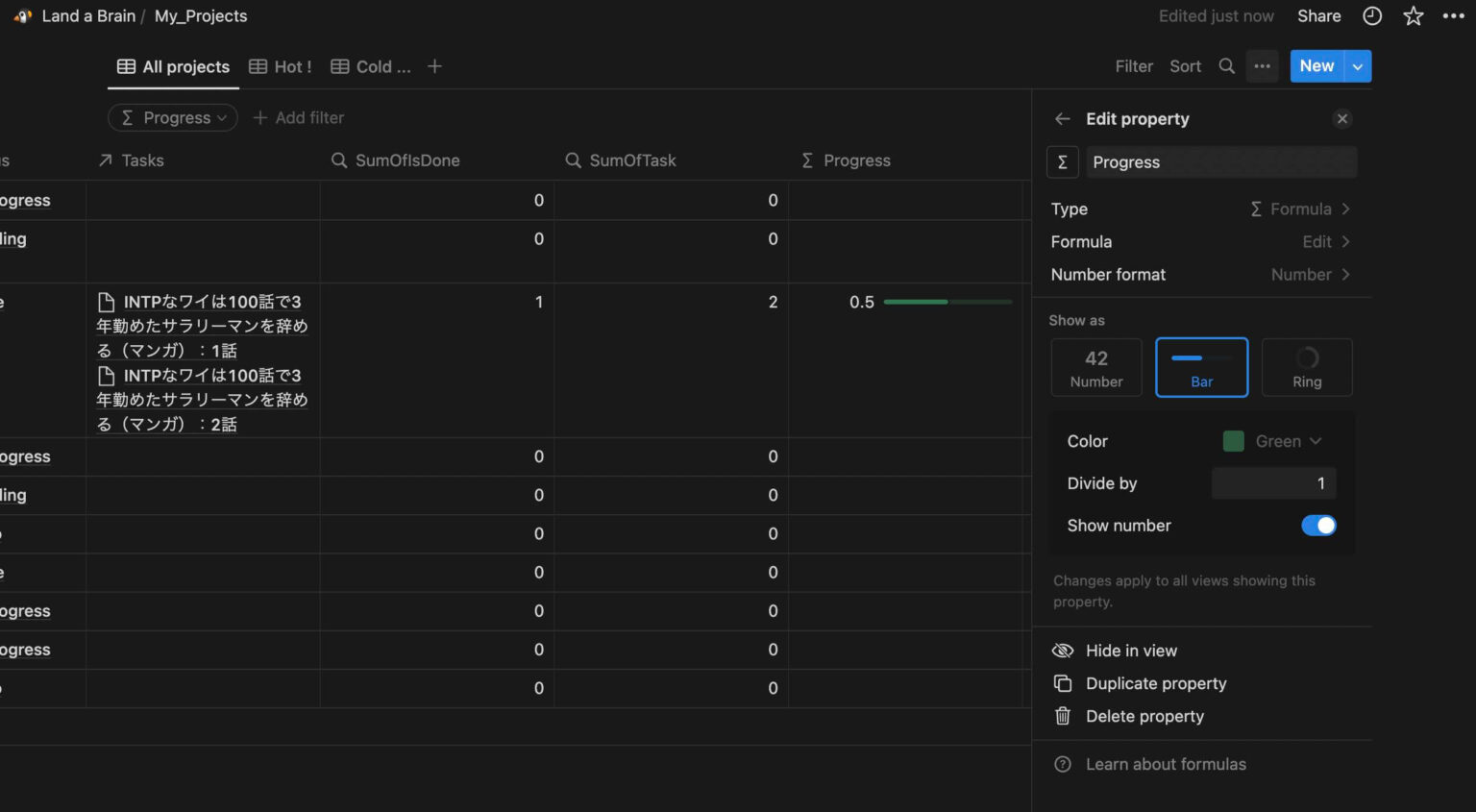Screen dimensions: 1476x812
Task: Click the updates clock icon
Action: point(1372,16)
